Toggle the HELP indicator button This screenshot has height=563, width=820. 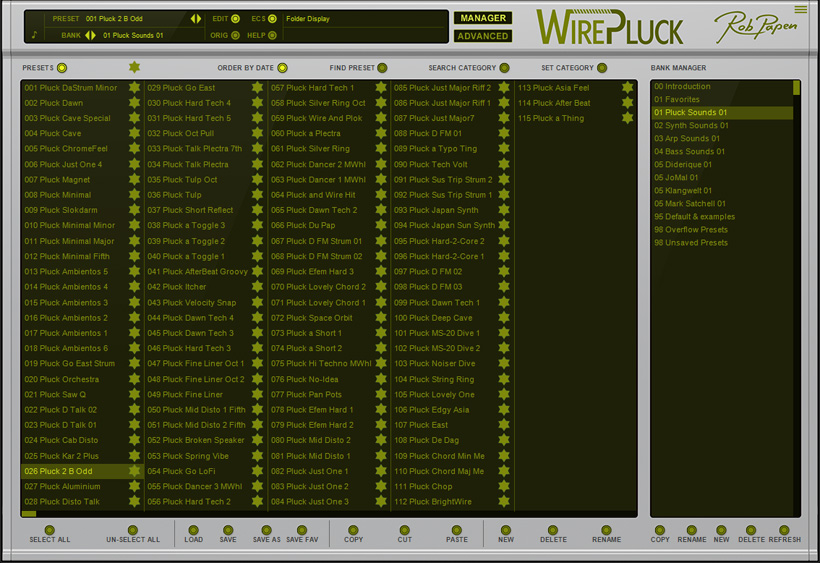point(272,36)
